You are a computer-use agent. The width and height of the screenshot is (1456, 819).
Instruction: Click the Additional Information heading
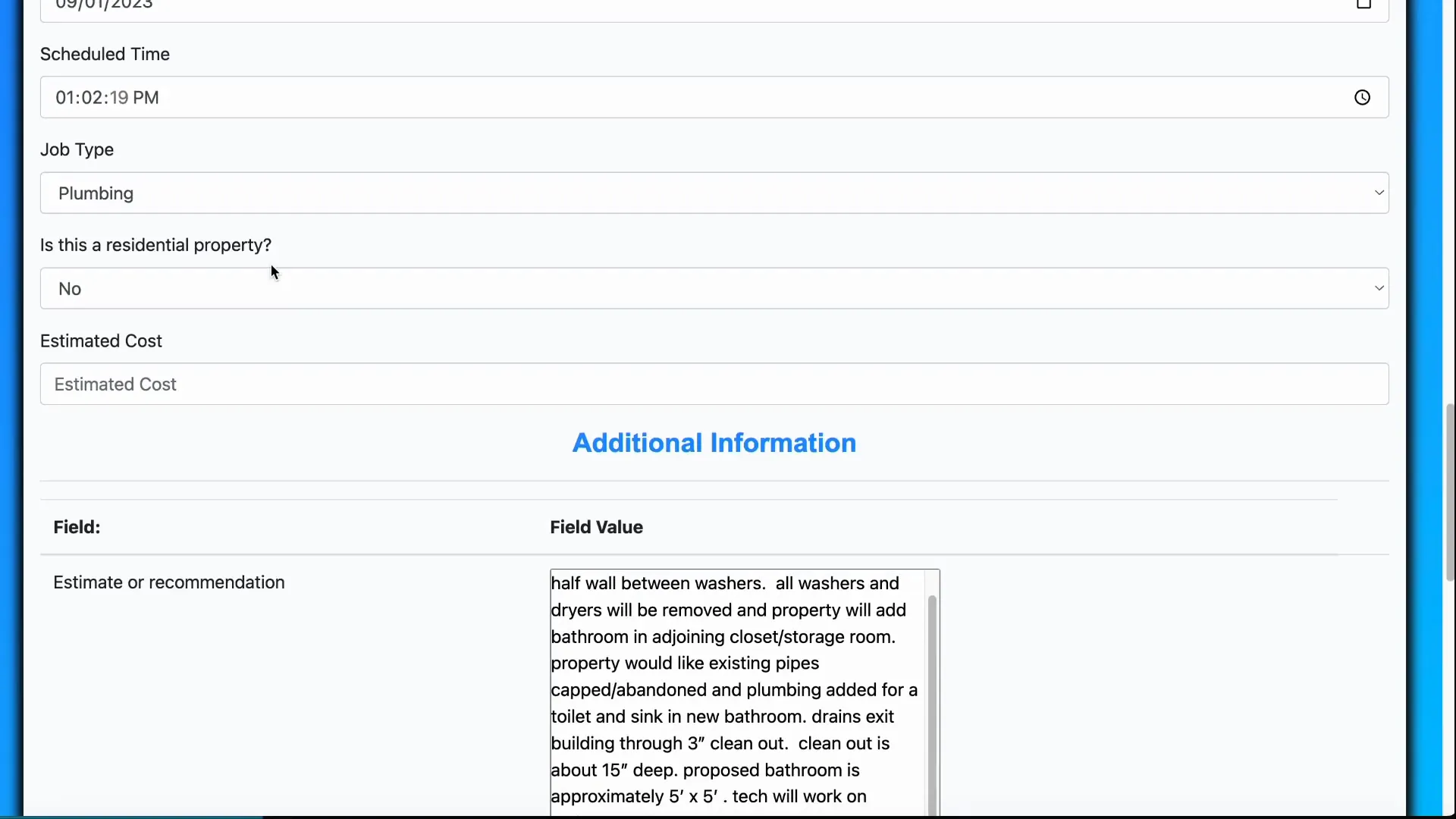(x=714, y=443)
